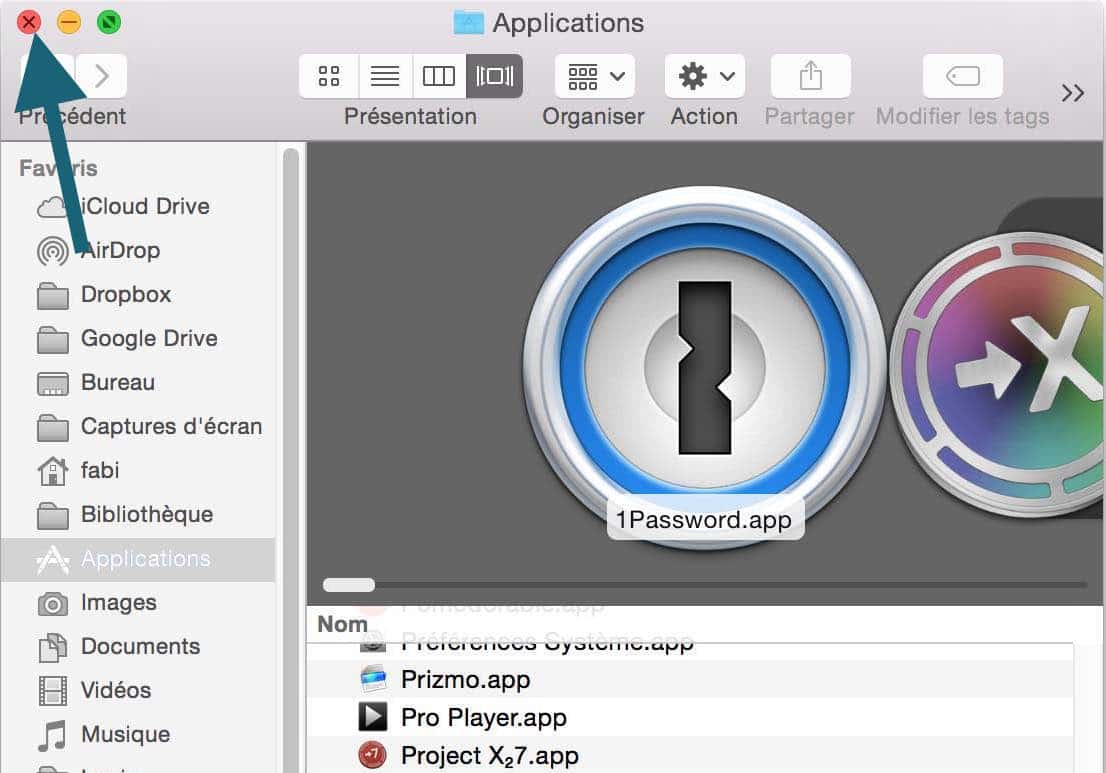The image size is (1106, 773).
Task: Switch to Cover Flow view
Action: click(494, 75)
